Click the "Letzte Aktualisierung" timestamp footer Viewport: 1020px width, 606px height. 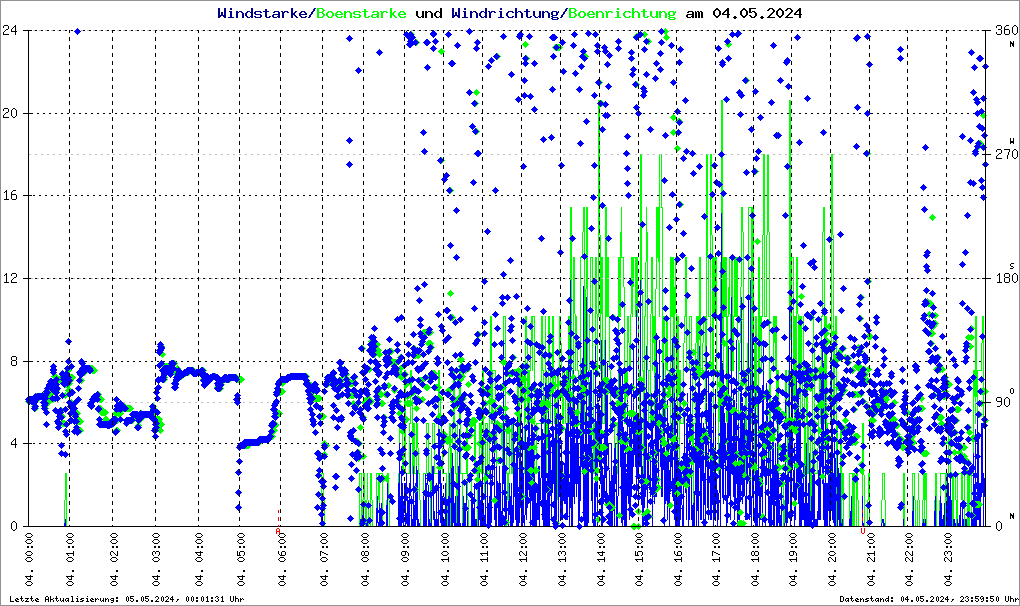[x=125, y=598]
